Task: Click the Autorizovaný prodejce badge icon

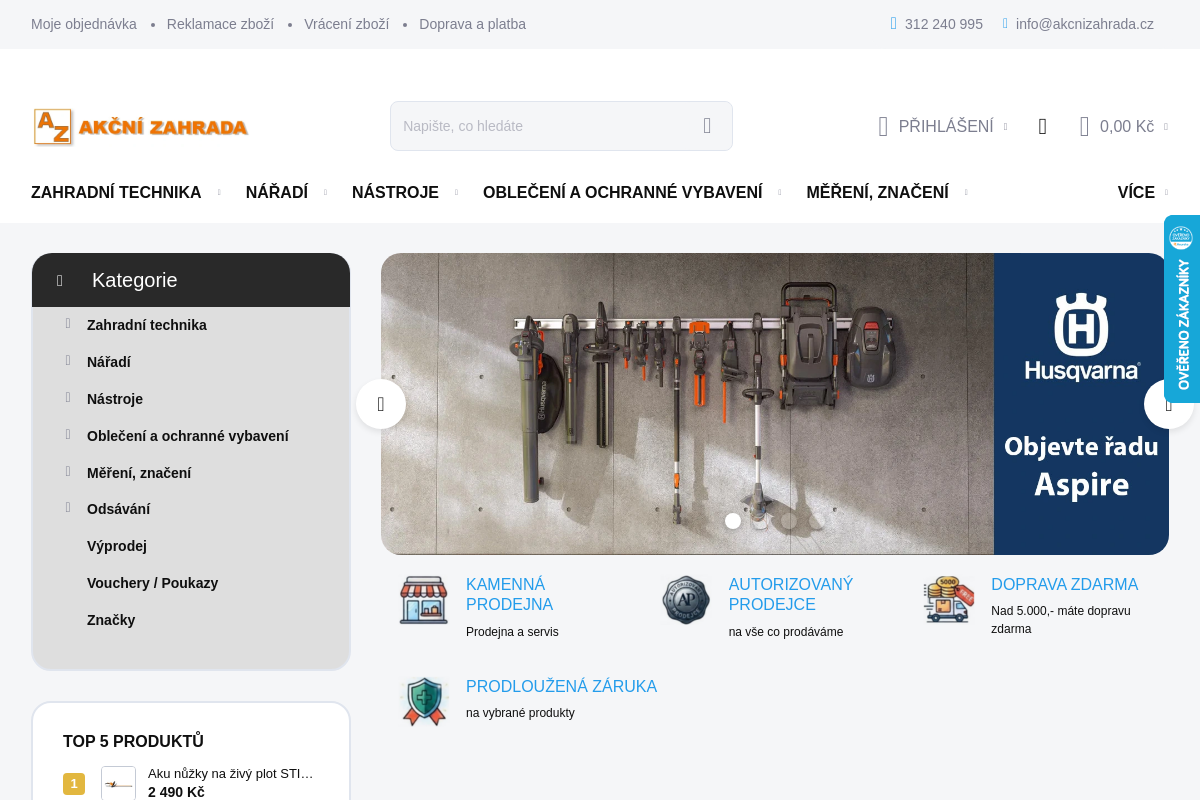Action: [686, 600]
